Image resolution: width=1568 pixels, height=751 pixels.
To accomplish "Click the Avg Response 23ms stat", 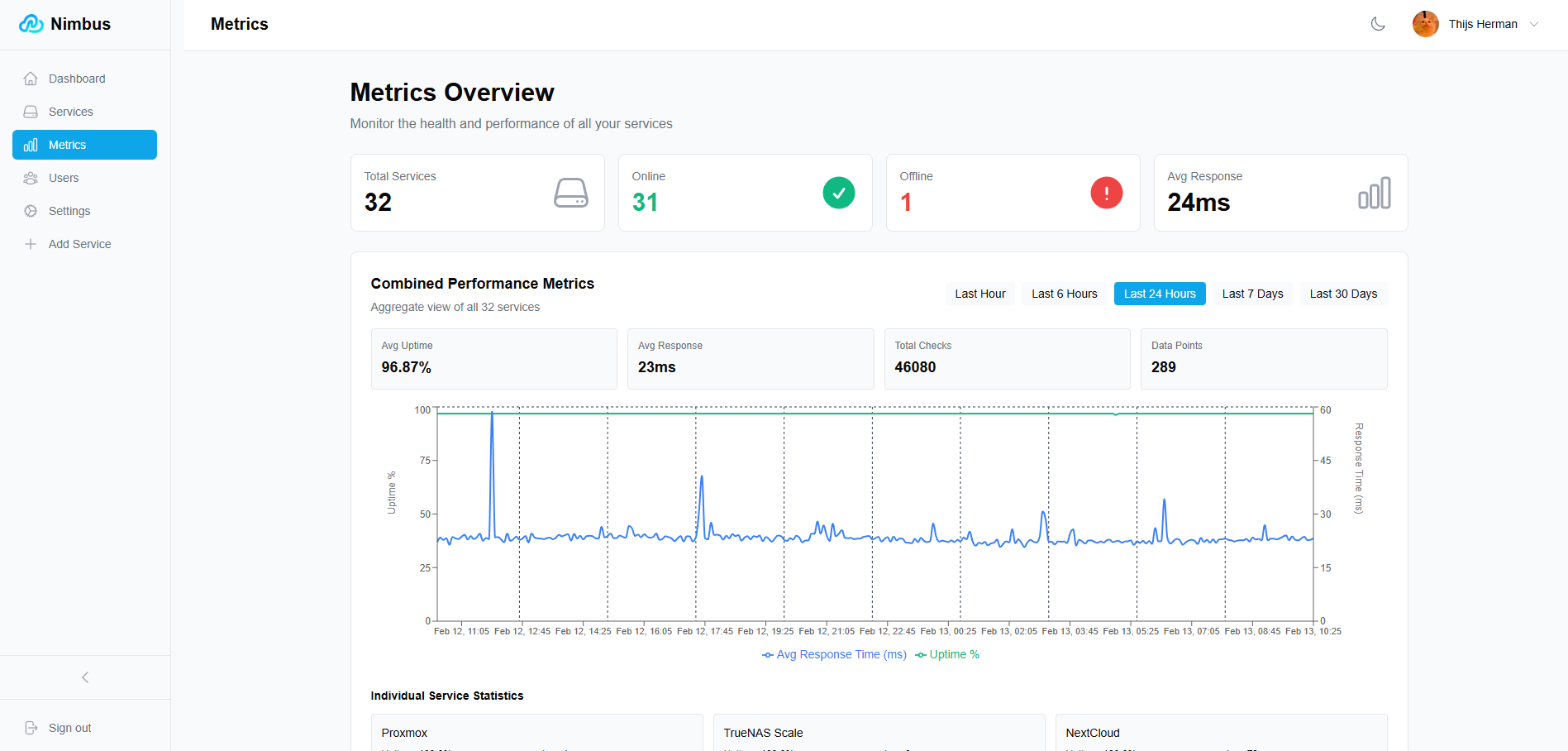I will 751,359.
